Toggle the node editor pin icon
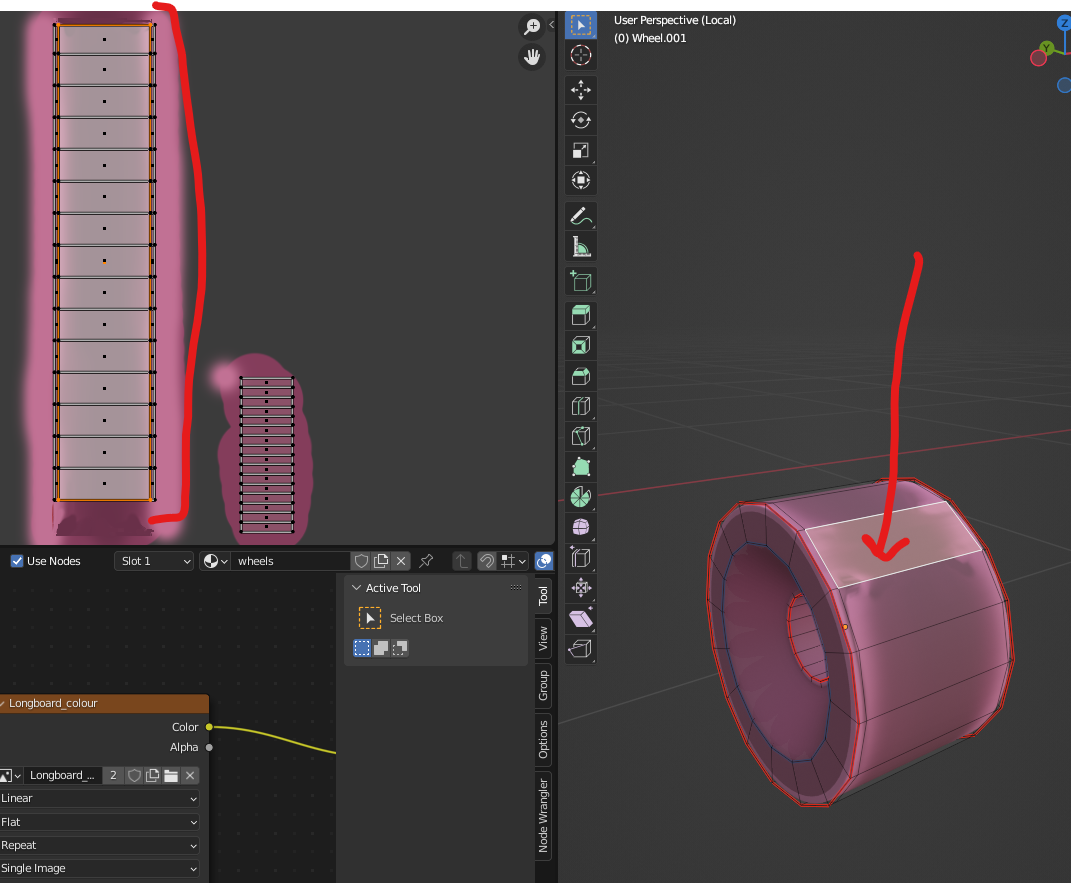 point(426,561)
